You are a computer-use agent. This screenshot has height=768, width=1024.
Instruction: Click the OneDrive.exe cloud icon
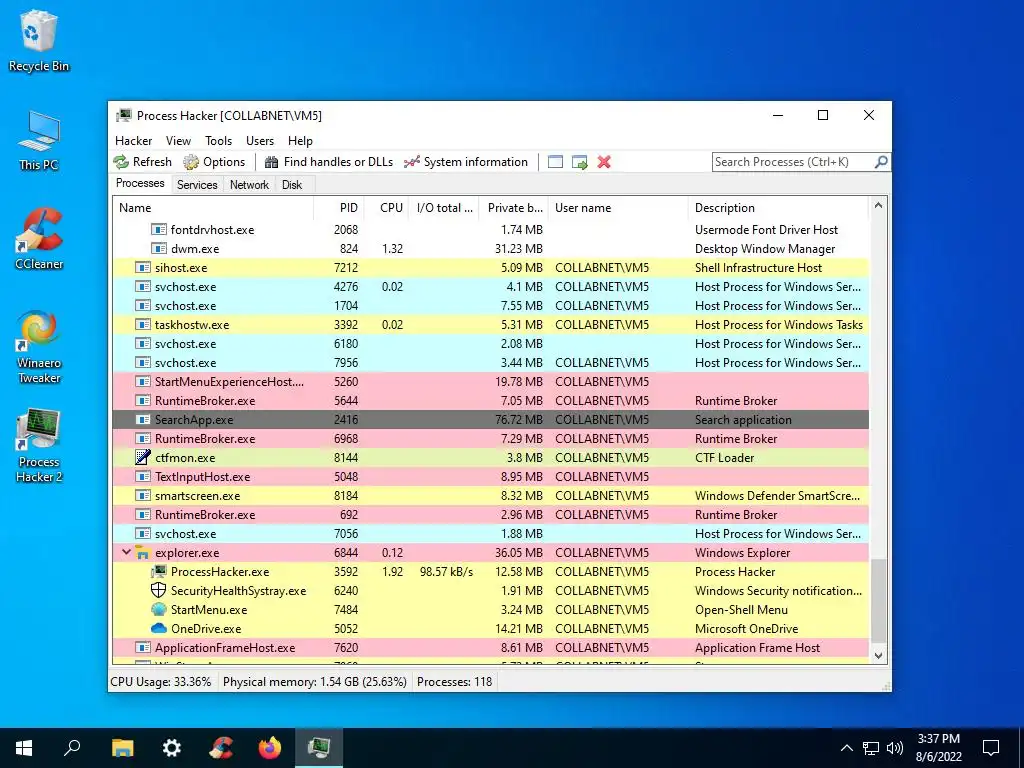pos(159,628)
